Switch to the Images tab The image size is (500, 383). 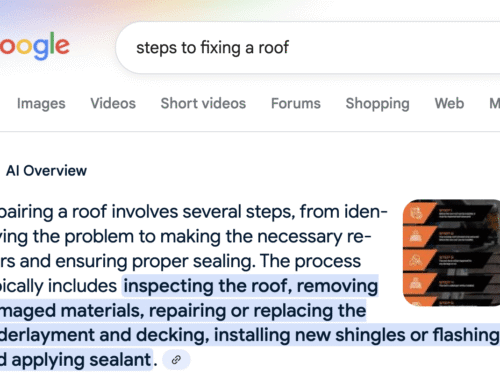[x=41, y=103]
